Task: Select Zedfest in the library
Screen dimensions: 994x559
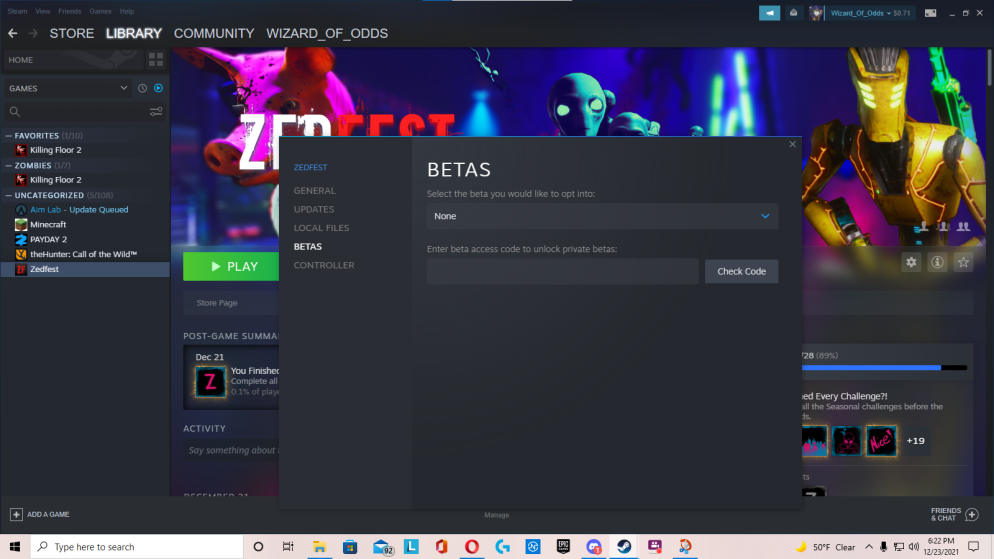Action: click(85, 269)
